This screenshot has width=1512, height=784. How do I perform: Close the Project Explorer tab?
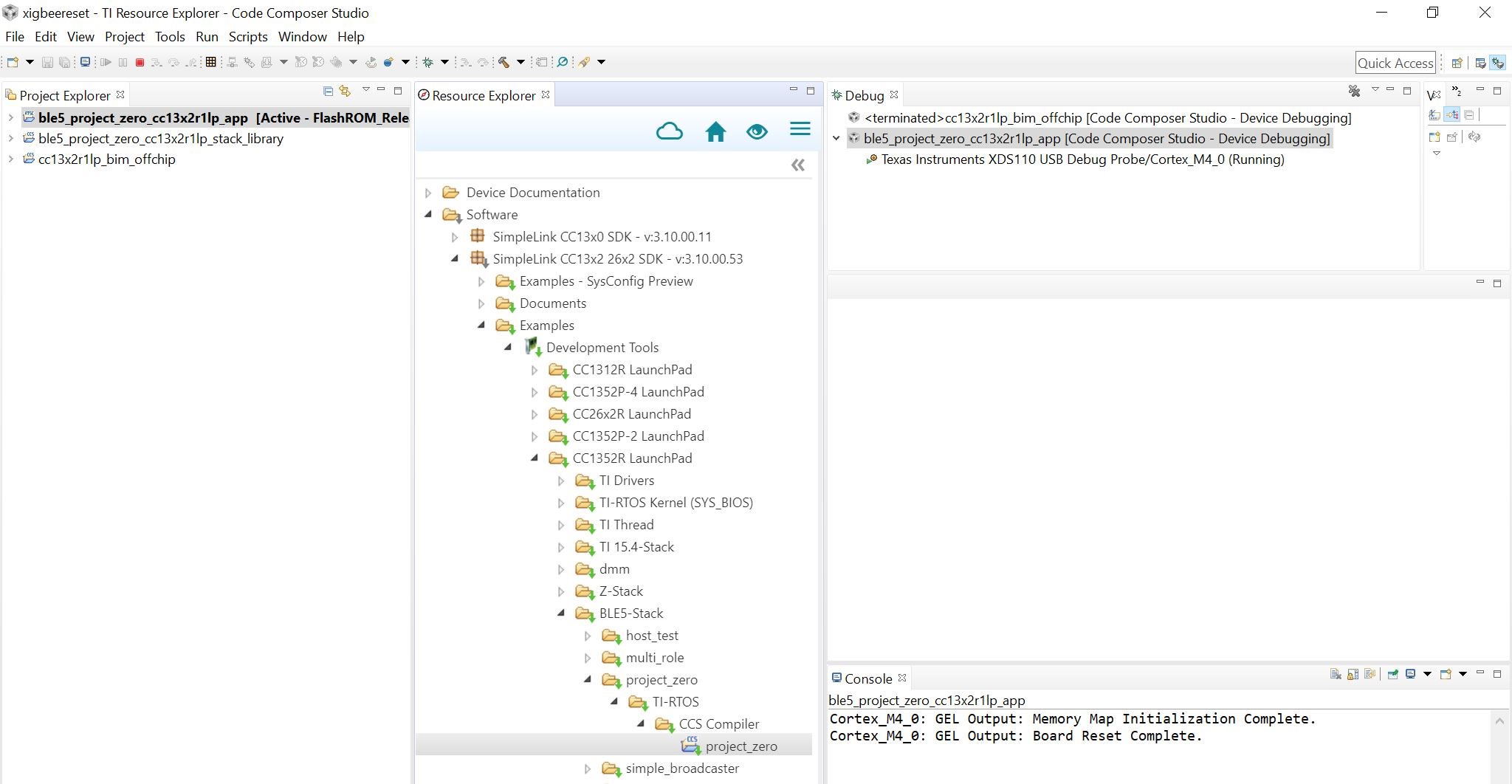pyautogui.click(x=120, y=94)
